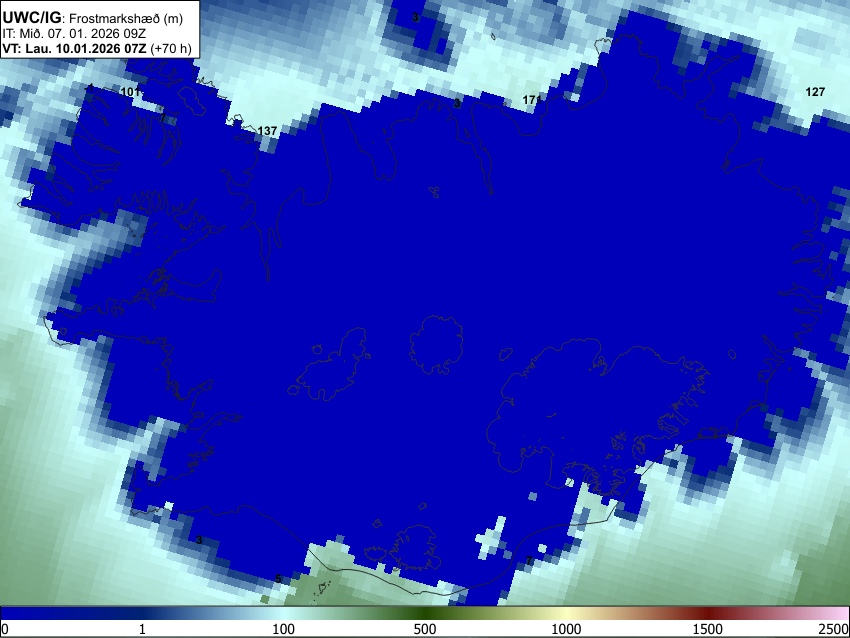Click the map value label '127'
This screenshot has width=850, height=638.
(x=815, y=92)
